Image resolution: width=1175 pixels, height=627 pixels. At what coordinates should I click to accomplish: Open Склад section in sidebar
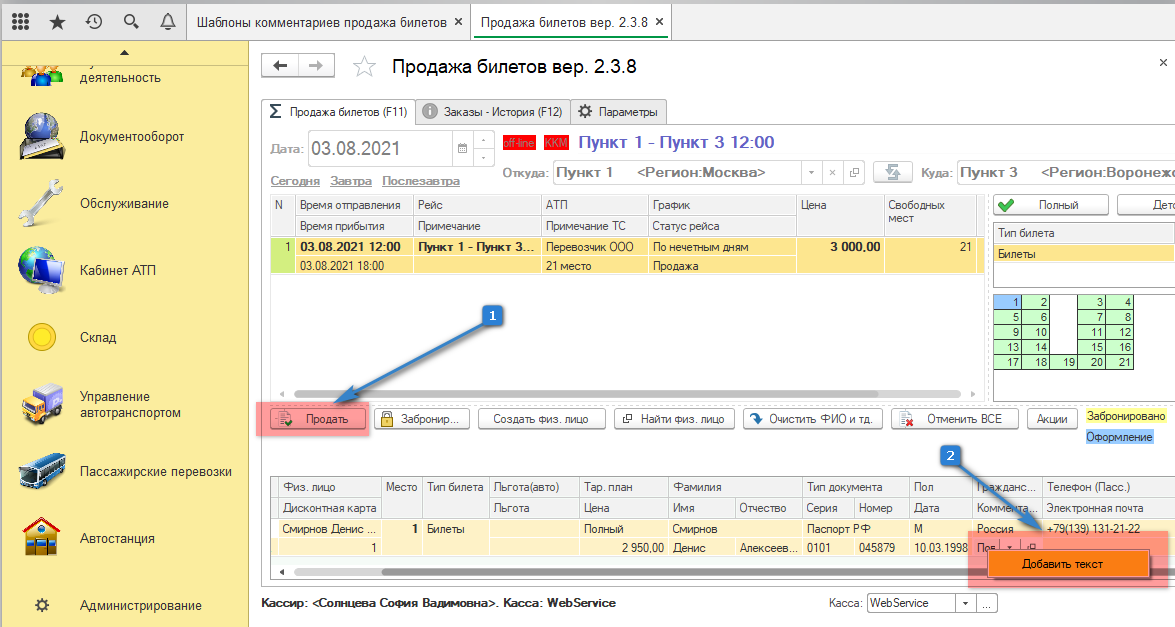tap(98, 338)
